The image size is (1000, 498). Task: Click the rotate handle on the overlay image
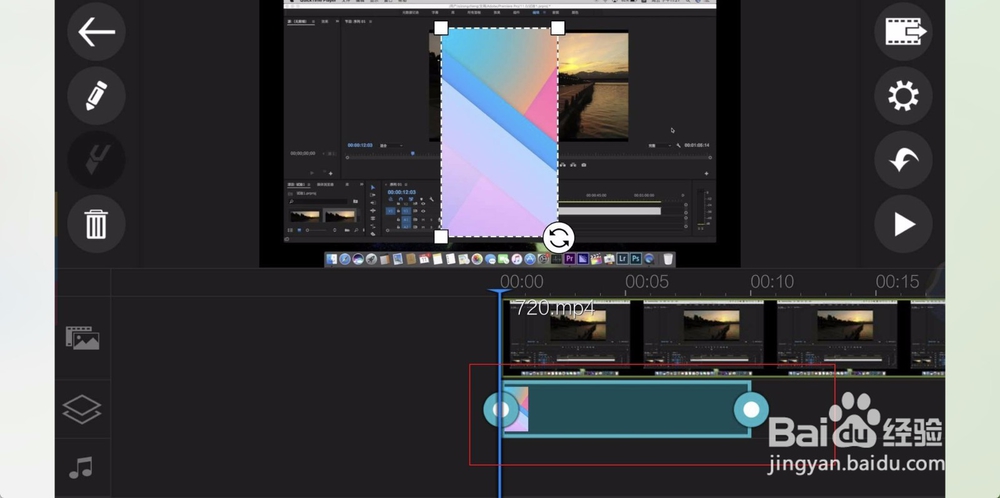559,238
